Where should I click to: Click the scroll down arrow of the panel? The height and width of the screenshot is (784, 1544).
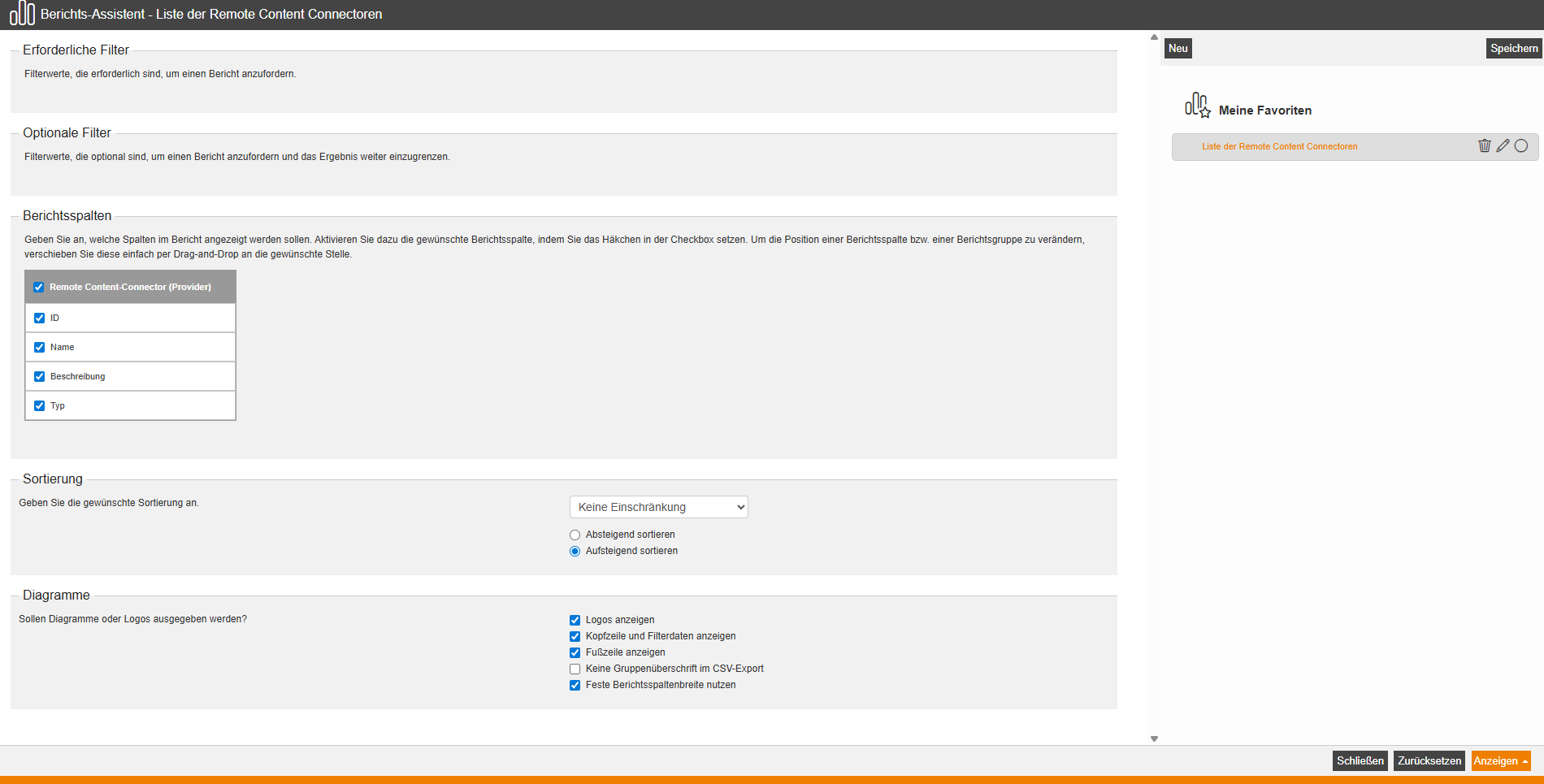1154,739
